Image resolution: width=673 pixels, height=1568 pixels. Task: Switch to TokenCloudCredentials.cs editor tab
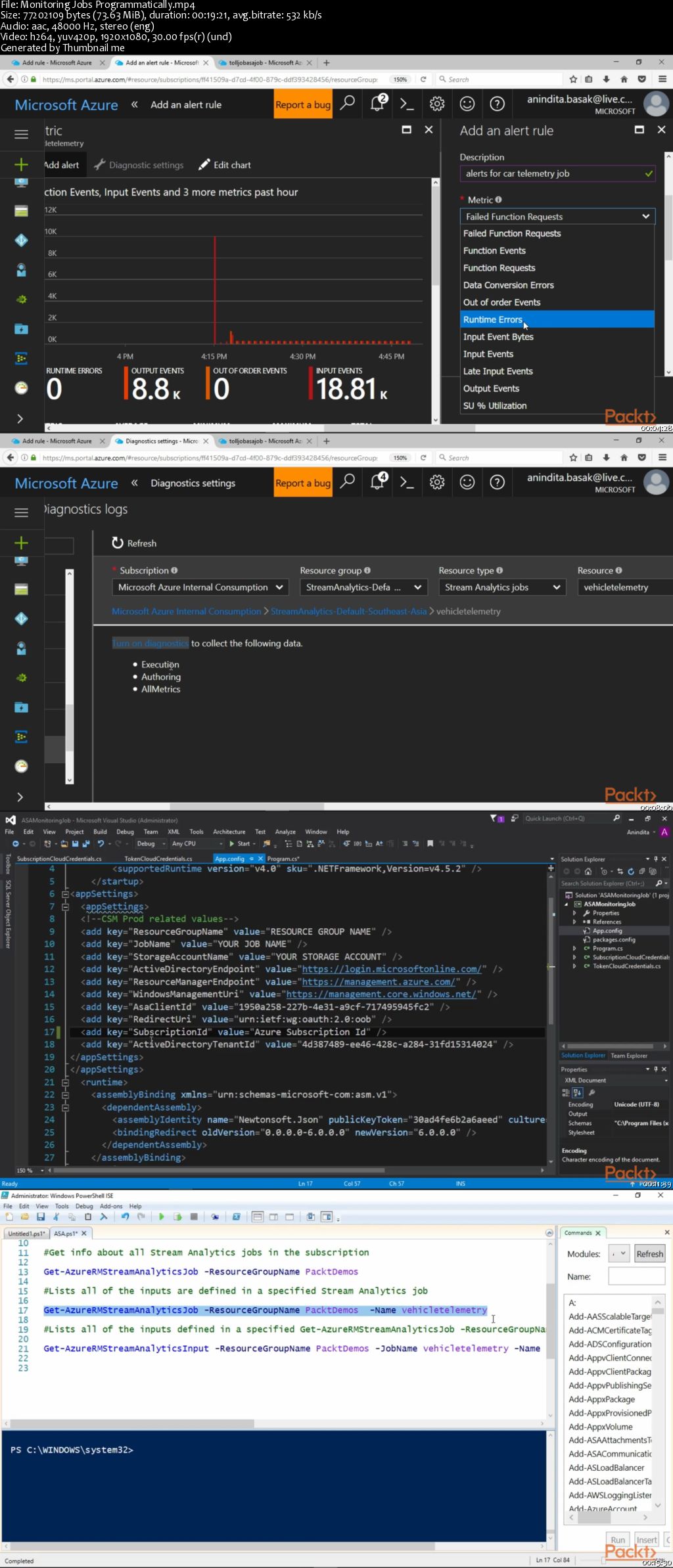[158, 859]
